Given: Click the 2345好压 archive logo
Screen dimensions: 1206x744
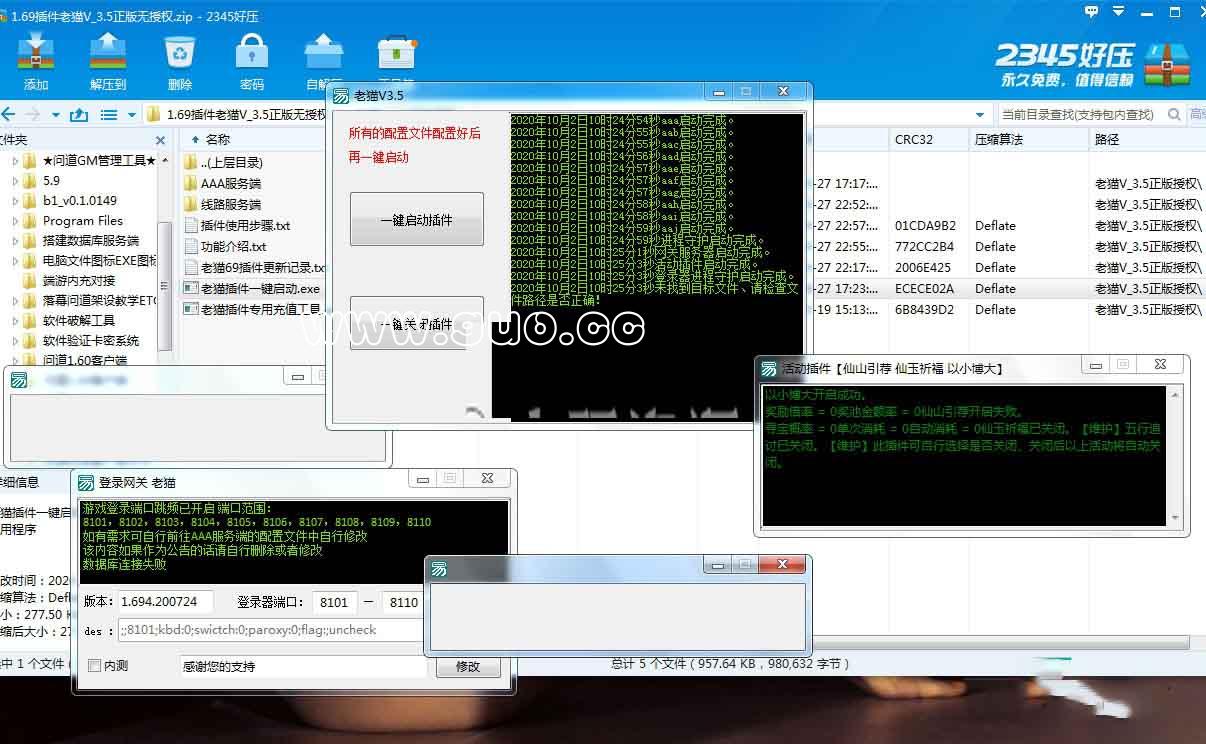Looking at the screenshot, I should 1167,63.
